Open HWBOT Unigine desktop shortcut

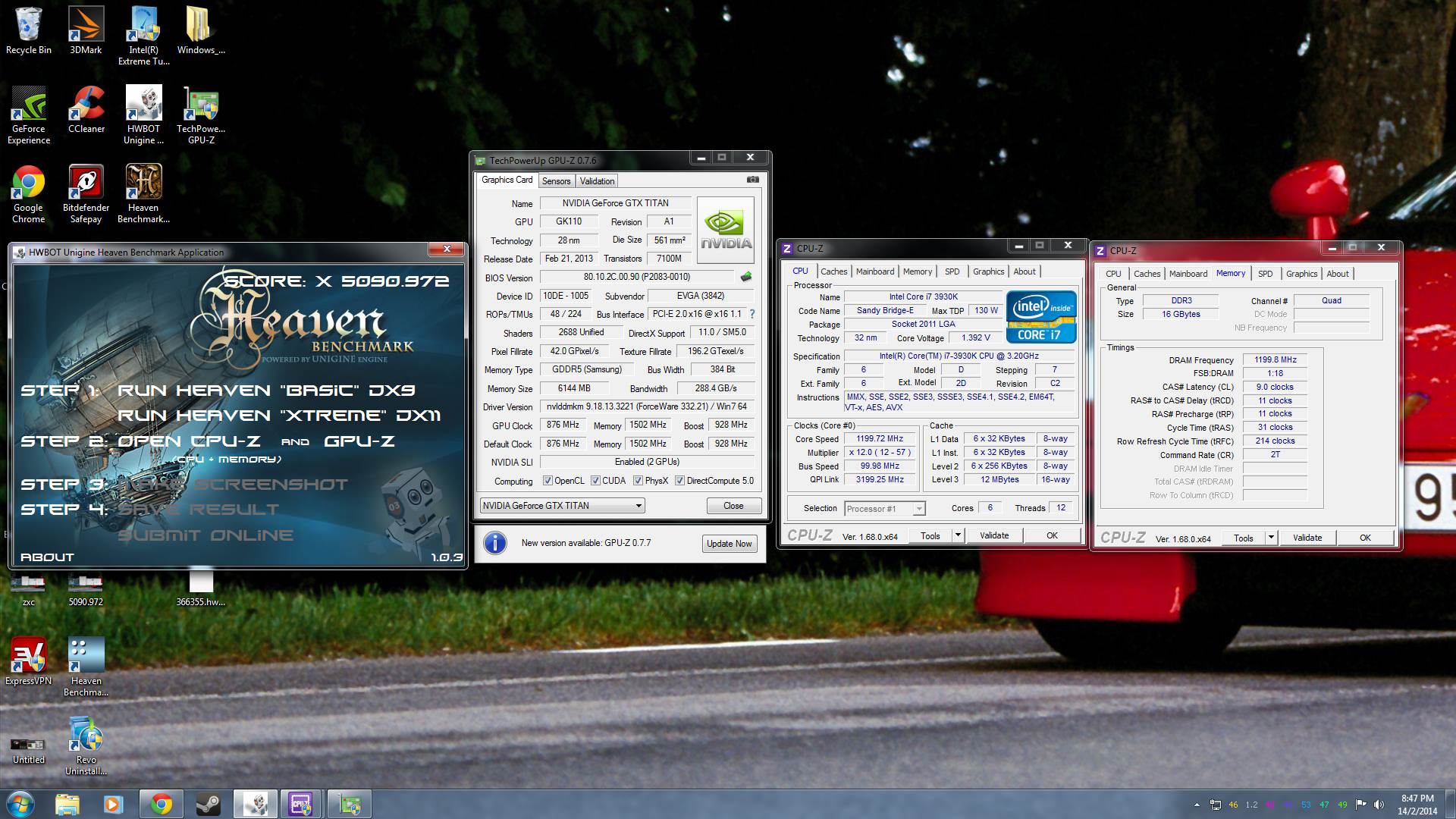(143, 115)
